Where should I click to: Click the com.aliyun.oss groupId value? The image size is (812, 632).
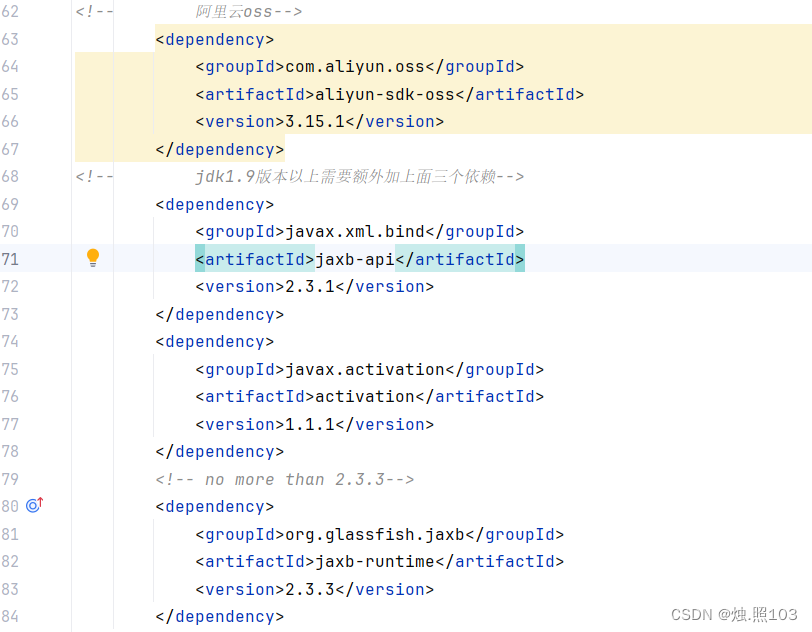(355, 67)
